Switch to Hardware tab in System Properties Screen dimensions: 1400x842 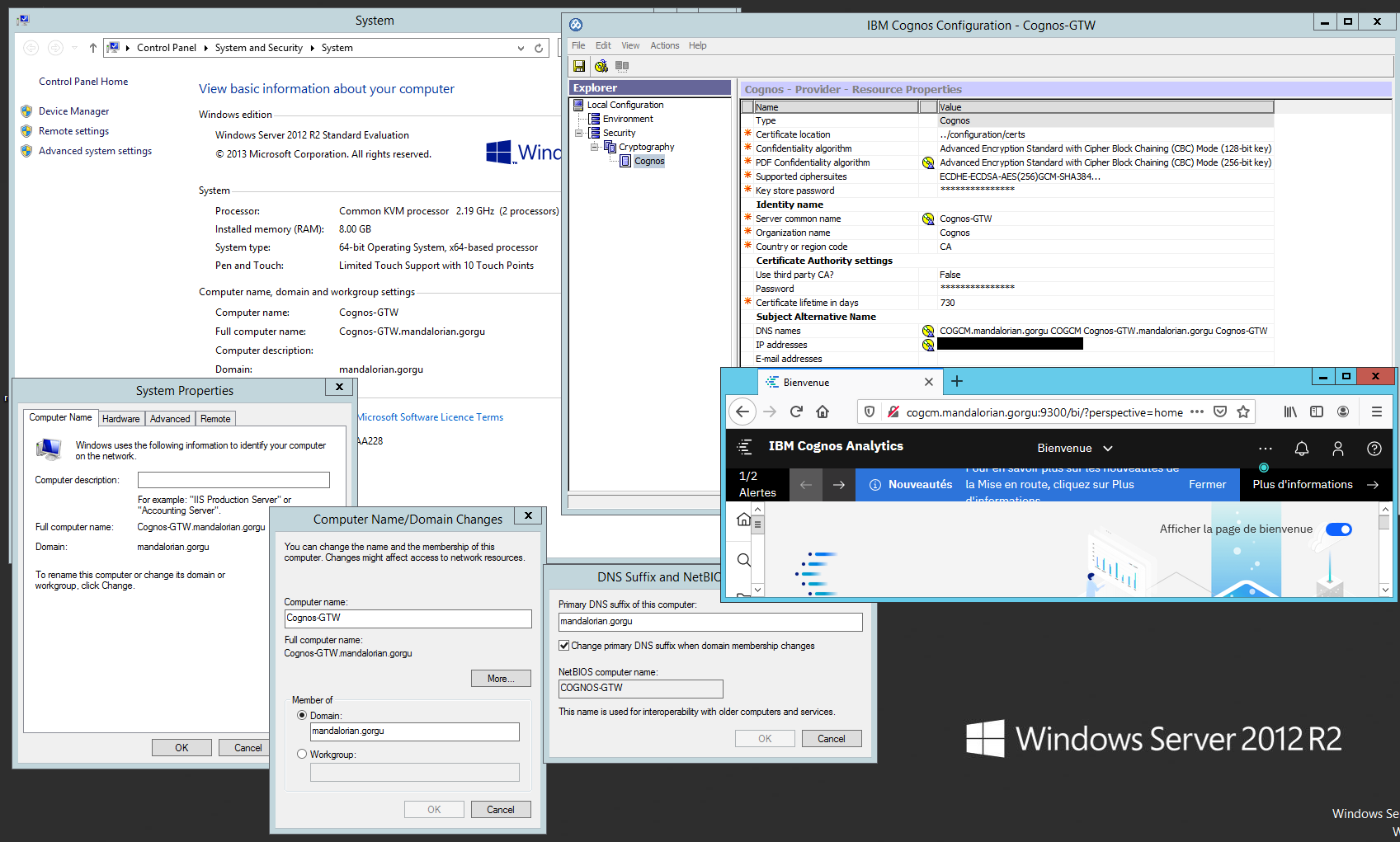point(121,418)
